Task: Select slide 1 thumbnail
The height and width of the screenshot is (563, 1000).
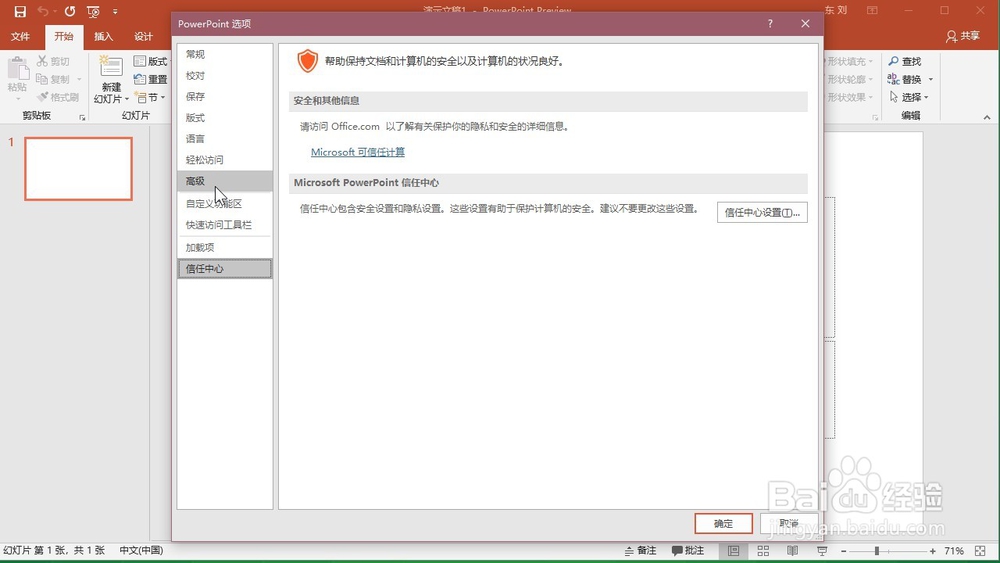Action: pyautogui.click(x=78, y=168)
